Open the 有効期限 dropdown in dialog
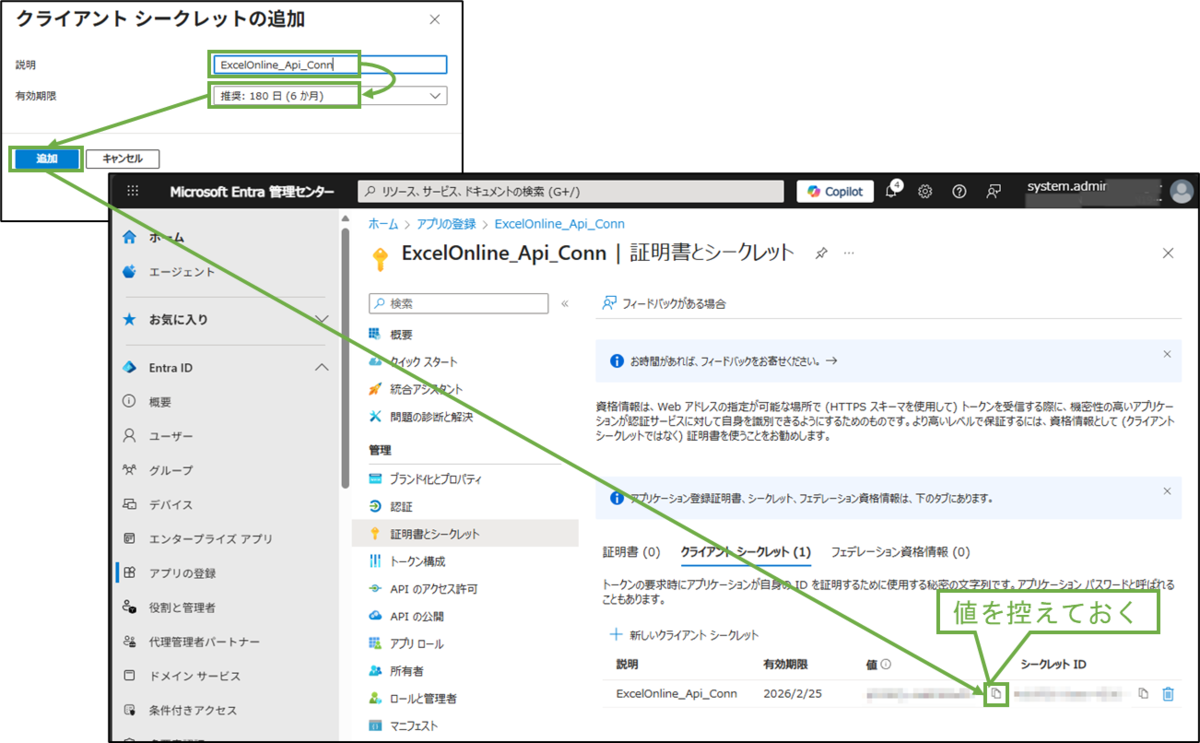 coord(329,95)
